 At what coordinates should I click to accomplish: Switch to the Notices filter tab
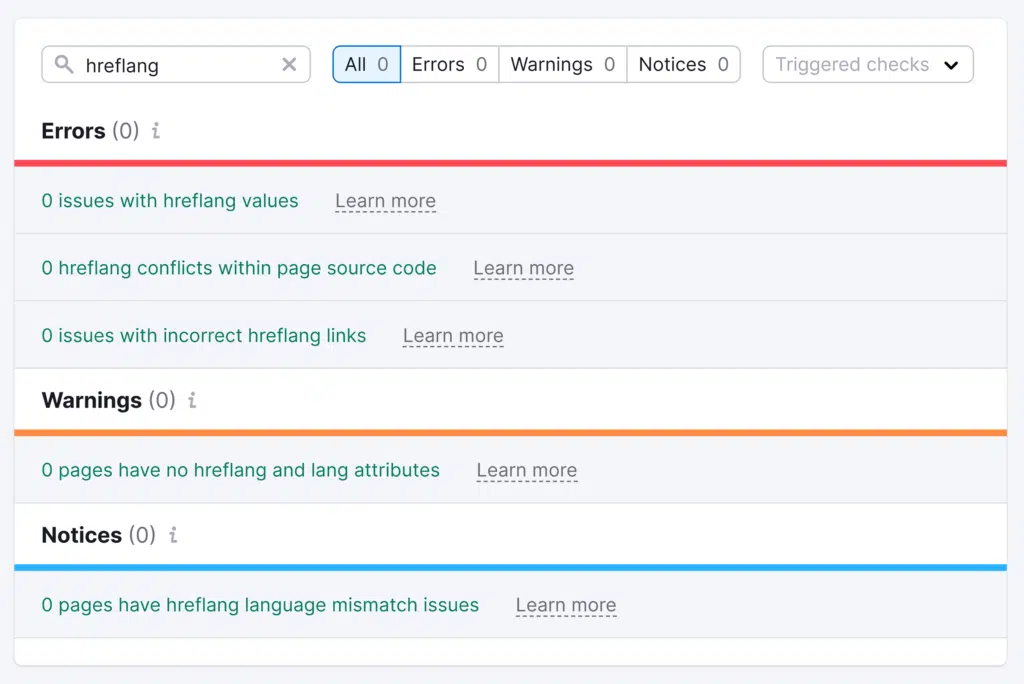click(683, 65)
